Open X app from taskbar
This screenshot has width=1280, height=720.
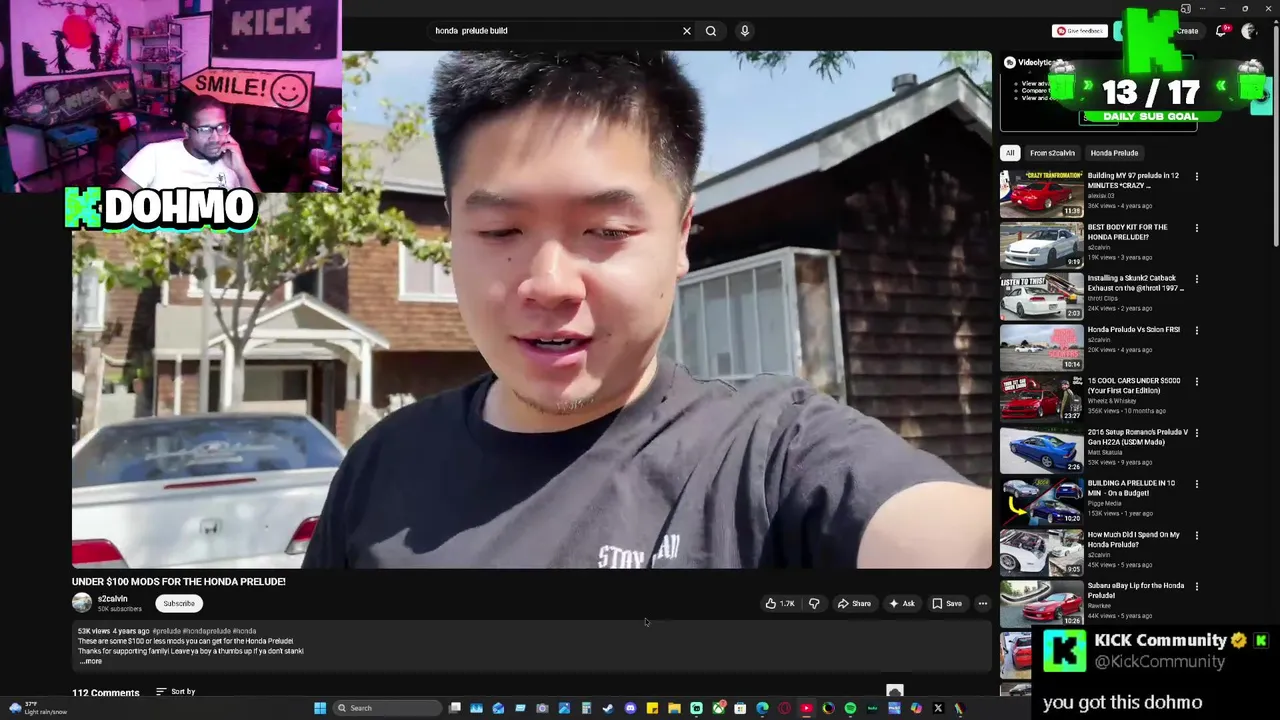[x=938, y=708]
